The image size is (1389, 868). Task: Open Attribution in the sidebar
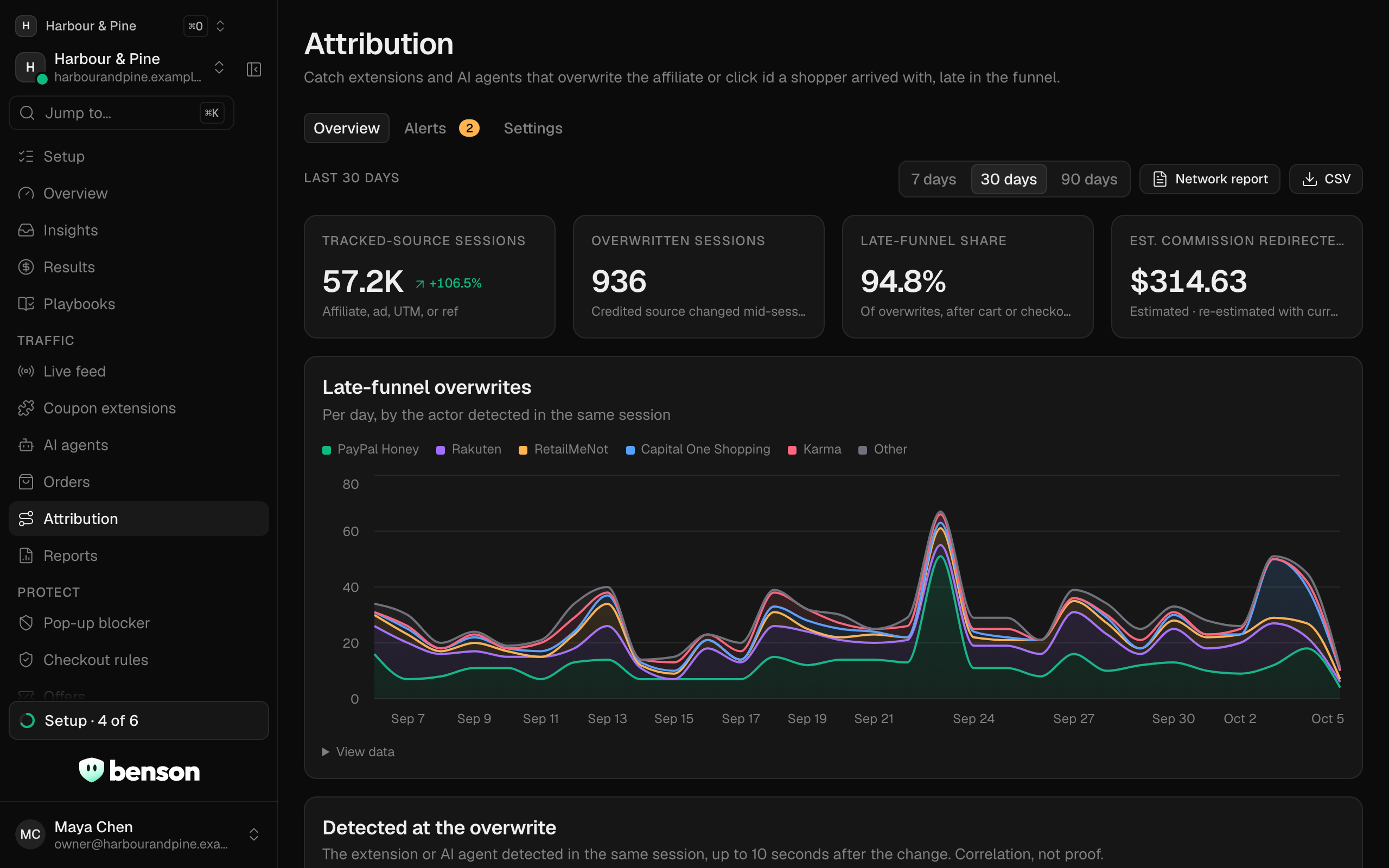[x=139, y=519]
